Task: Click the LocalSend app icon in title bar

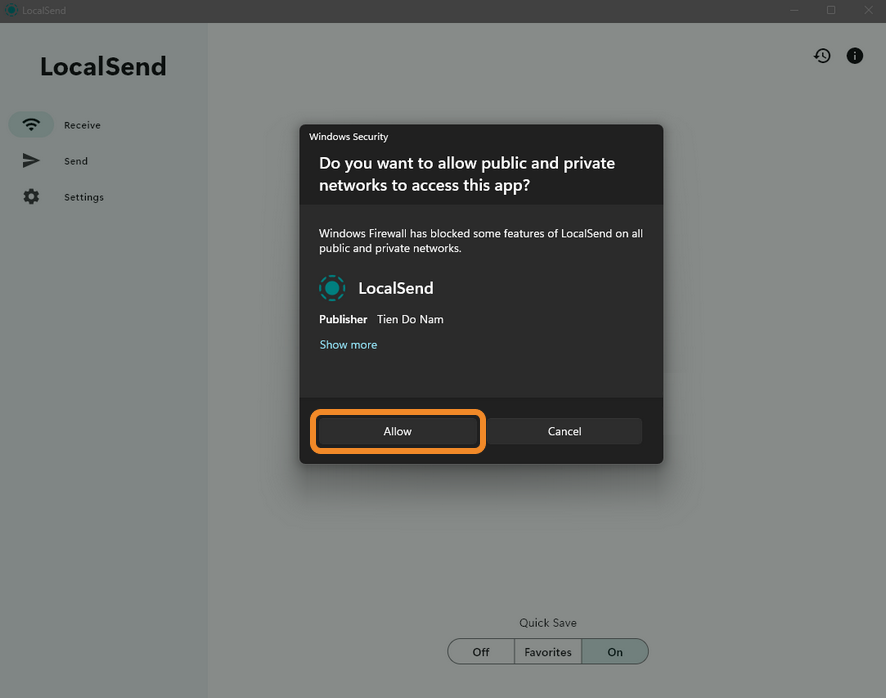Action: [x=11, y=10]
